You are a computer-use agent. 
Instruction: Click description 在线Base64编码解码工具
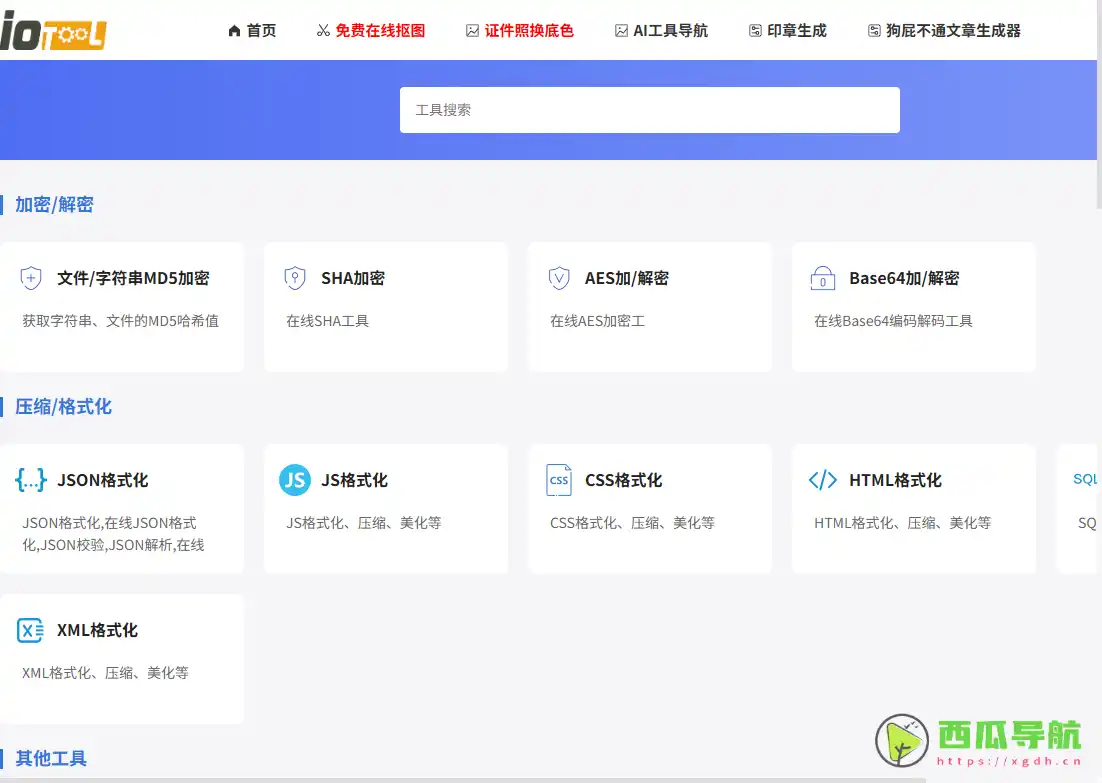[893, 321]
